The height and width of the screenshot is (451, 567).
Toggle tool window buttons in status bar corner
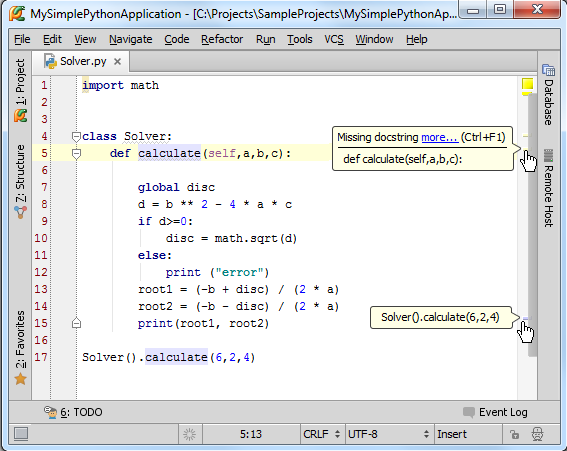21,433
